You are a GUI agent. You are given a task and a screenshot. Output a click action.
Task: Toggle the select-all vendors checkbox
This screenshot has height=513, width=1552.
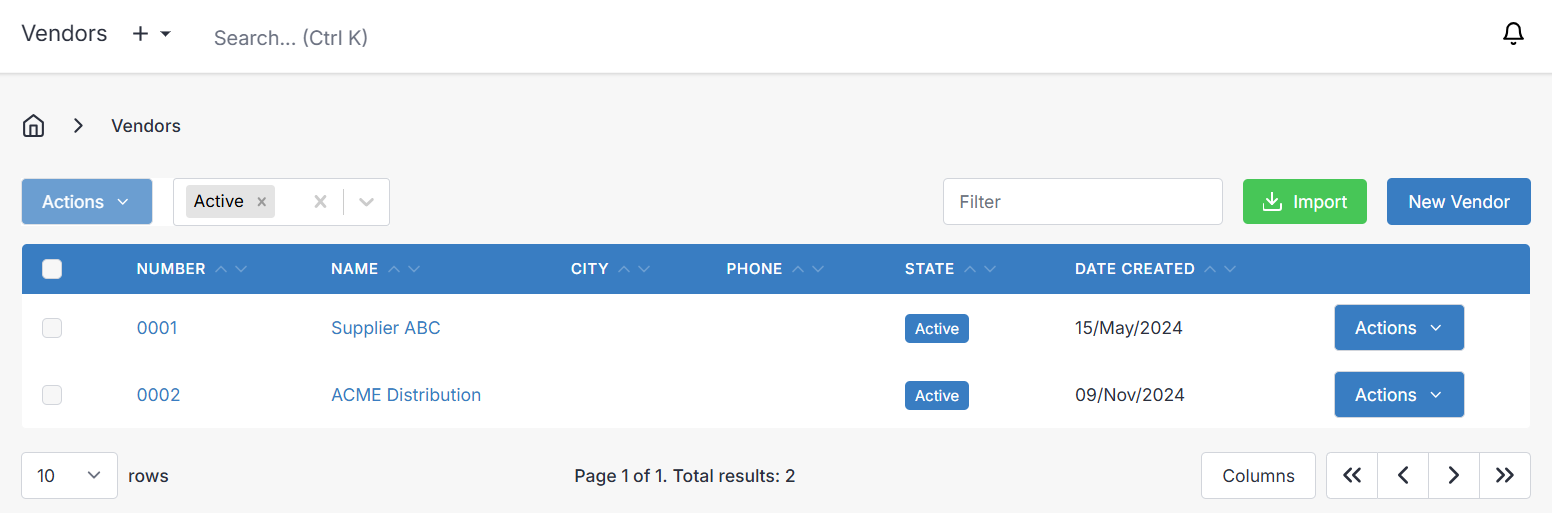coord(52,269)
